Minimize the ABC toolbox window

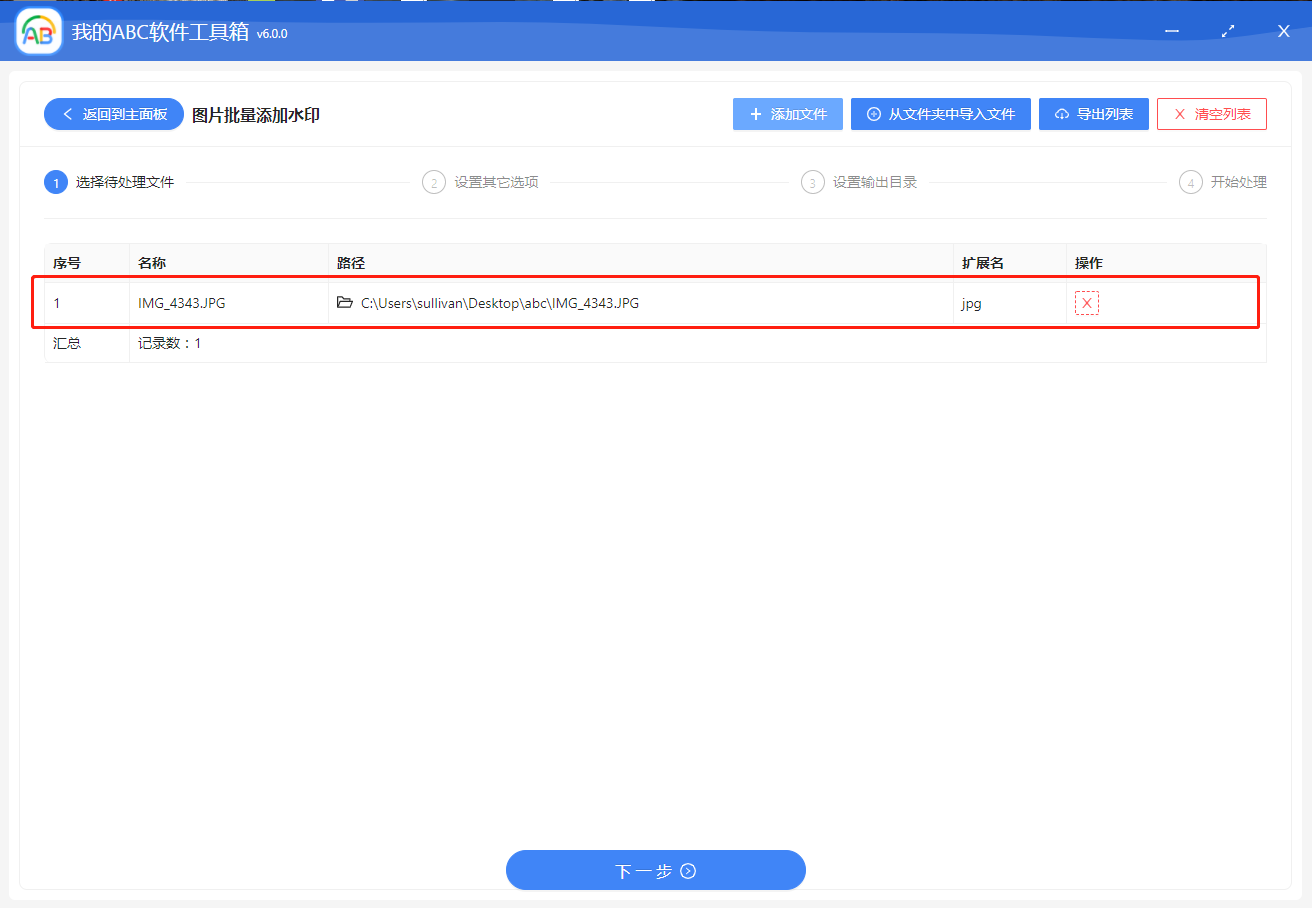1172,32
